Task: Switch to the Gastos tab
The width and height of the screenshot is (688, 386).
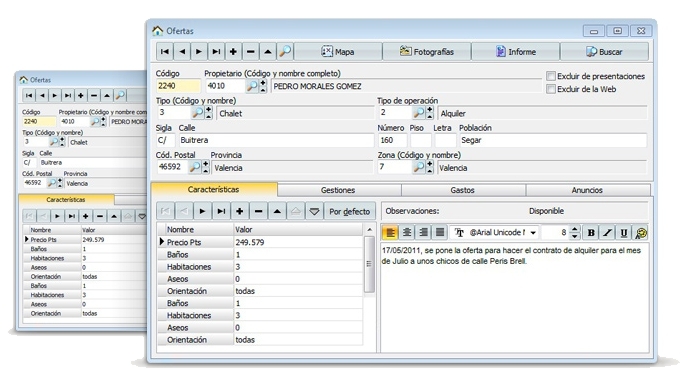Action: point(462,190)
